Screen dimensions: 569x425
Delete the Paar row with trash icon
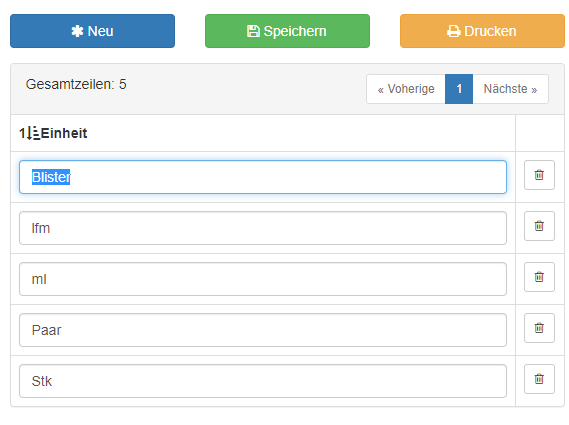click(539, 328)
